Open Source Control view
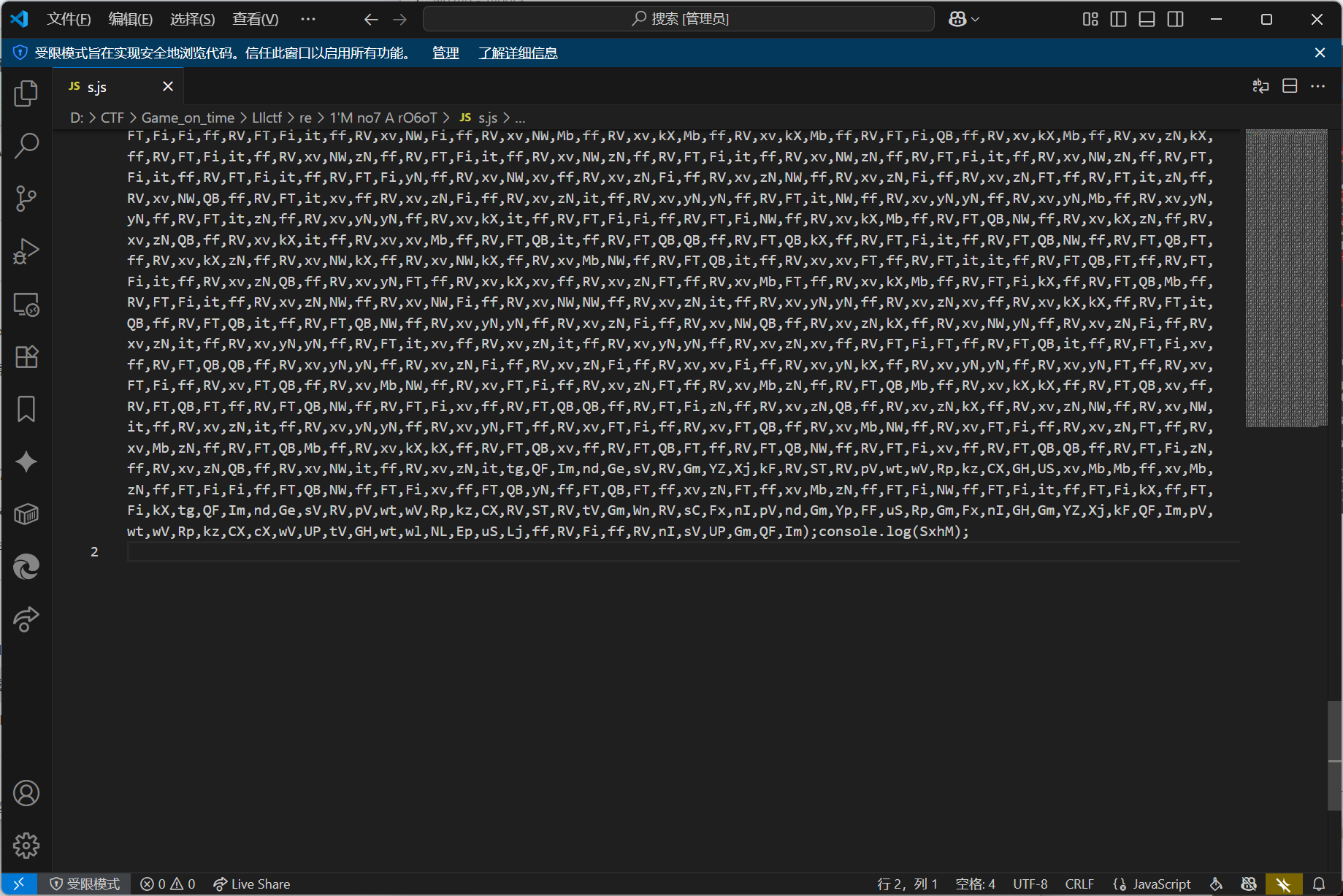The width and height of the screenshot is (1343, 896). (26, 198)
